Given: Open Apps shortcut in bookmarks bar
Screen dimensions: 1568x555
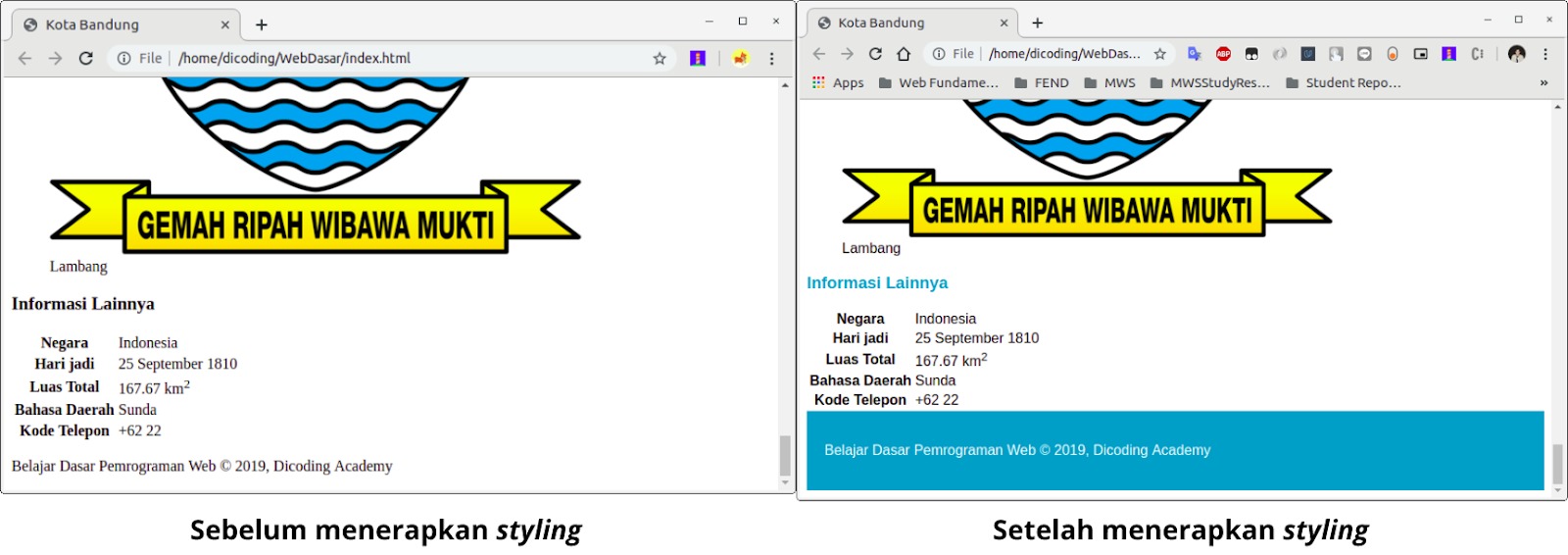Looking at the screenshot, I should [x=838, y=83].
